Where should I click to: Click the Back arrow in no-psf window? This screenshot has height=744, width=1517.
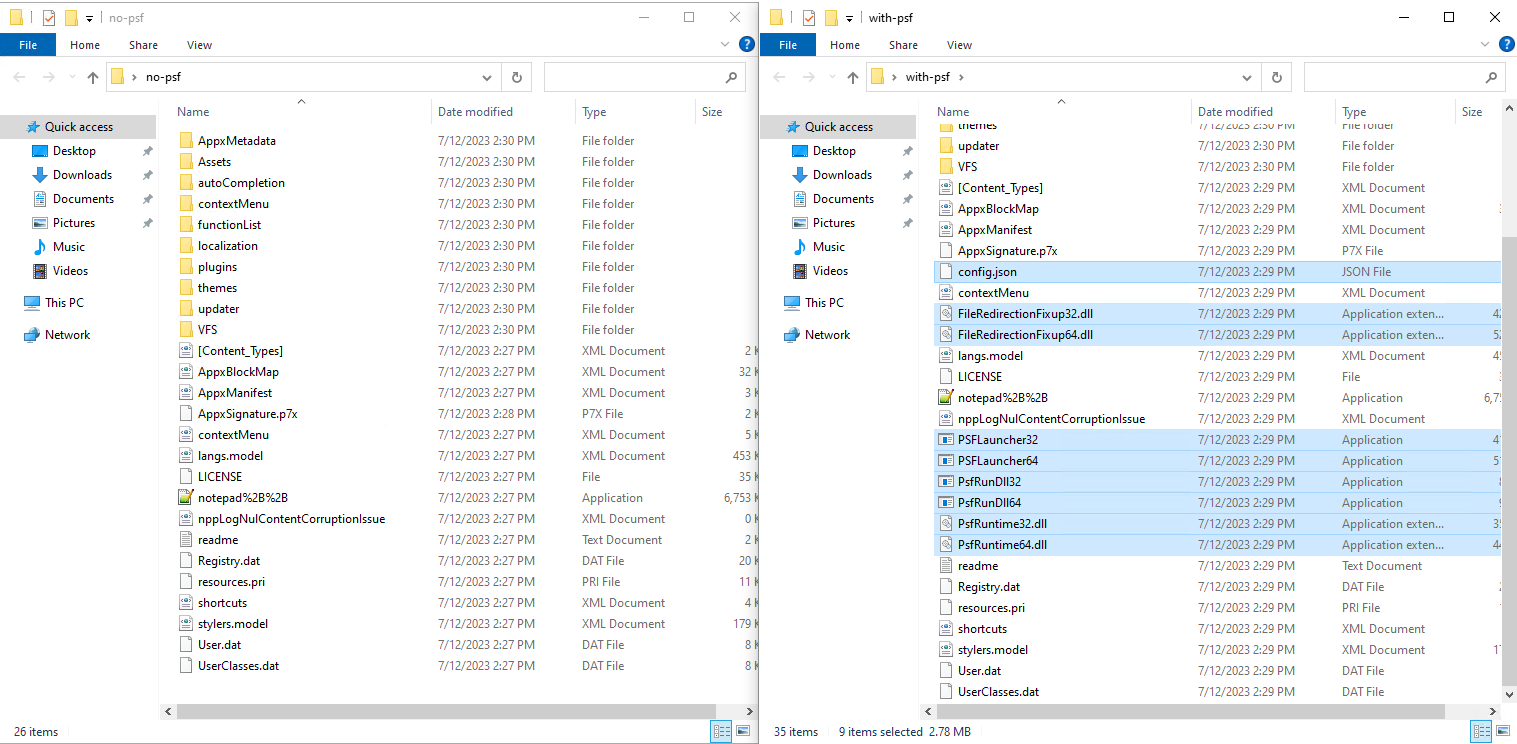coord(20,77)
